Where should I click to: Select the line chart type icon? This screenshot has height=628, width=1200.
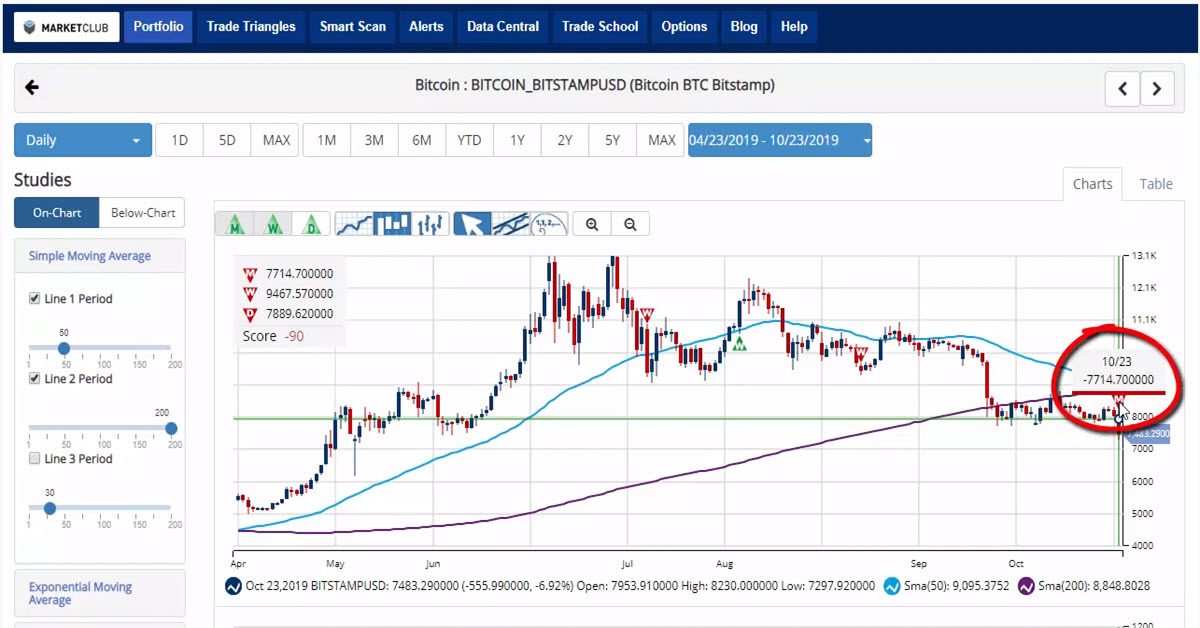pyautogui.click(x=353, y=224)
